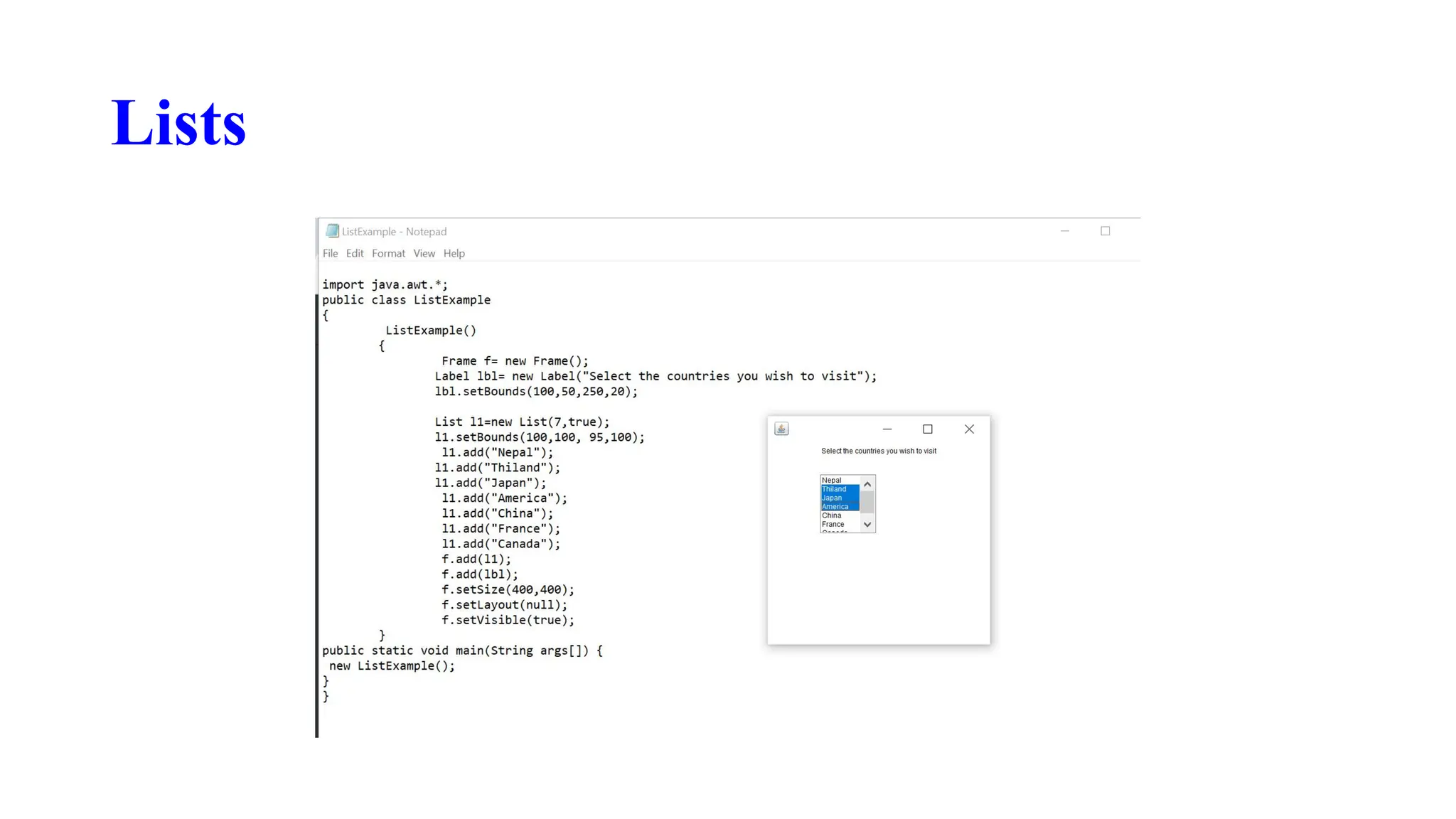Minimize the Java frame window
This screenshot has width=1456, height=819.
(887, 429)
